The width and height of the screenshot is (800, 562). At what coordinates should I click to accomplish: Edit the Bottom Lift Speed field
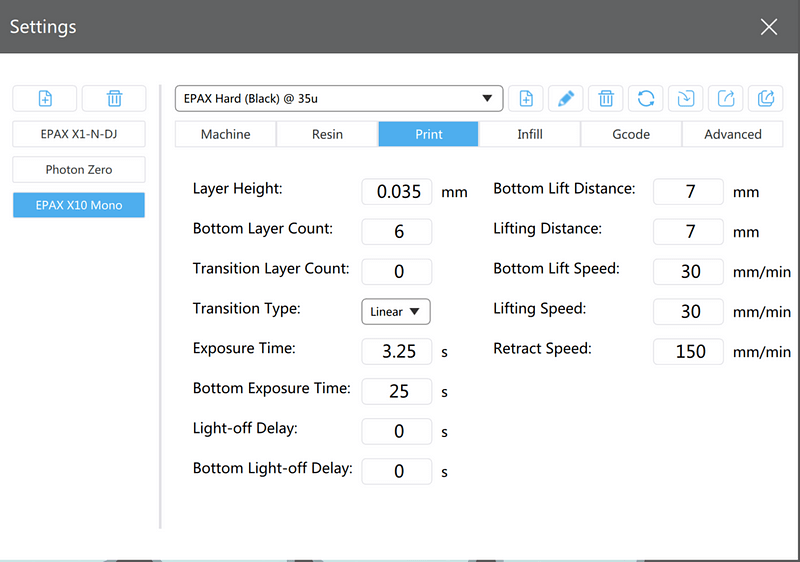688,271
